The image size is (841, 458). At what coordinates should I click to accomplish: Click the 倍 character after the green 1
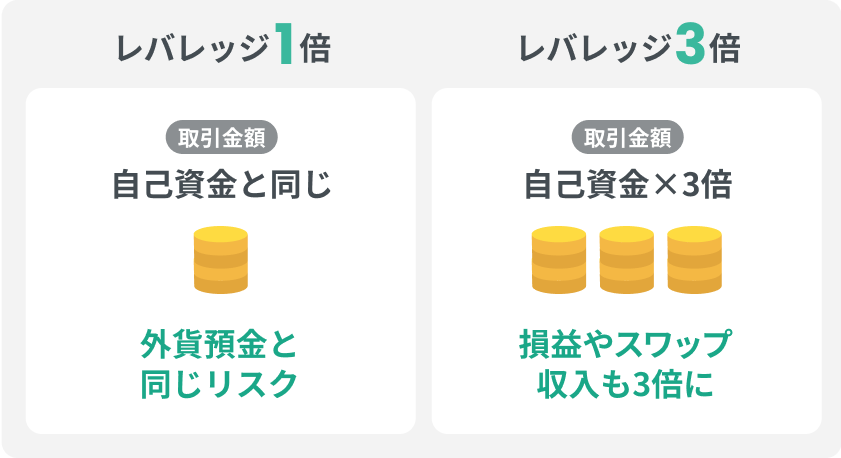pos(315,48)
